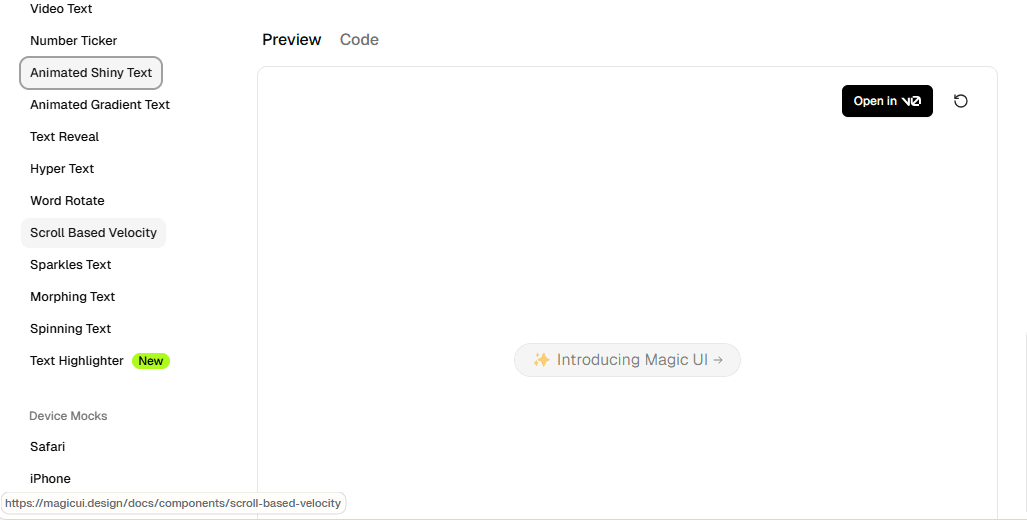Open iPhone device mock page
Image resolution: width=1027 pixels, height=520 pixels.
(50, 479)
